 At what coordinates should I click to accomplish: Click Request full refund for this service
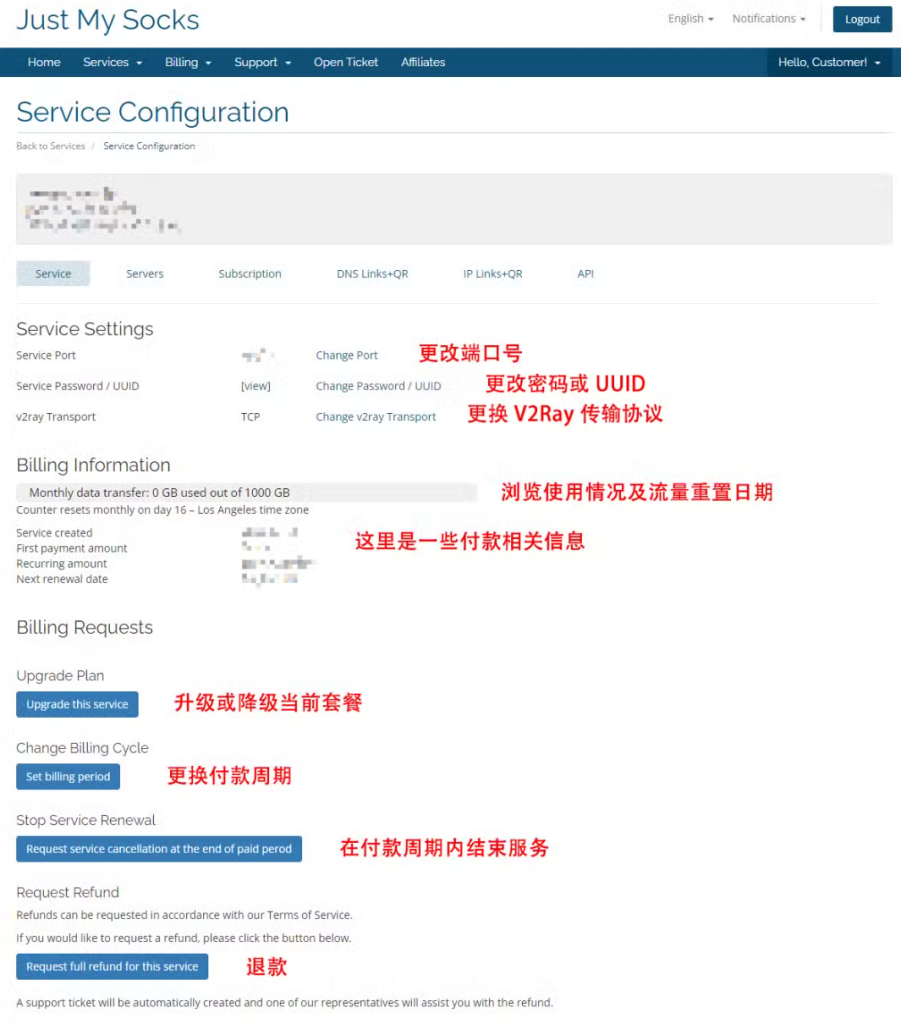pos(112,967)
